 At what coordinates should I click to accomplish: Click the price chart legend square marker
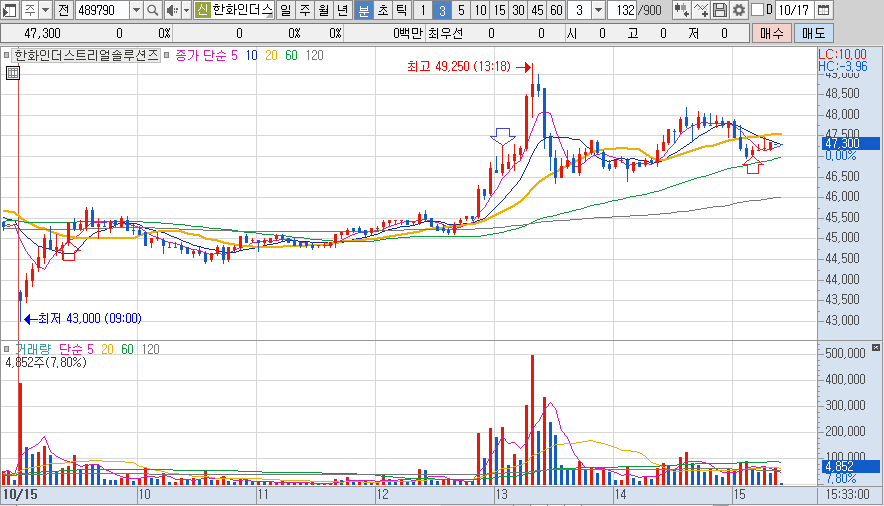coord(7,55)
